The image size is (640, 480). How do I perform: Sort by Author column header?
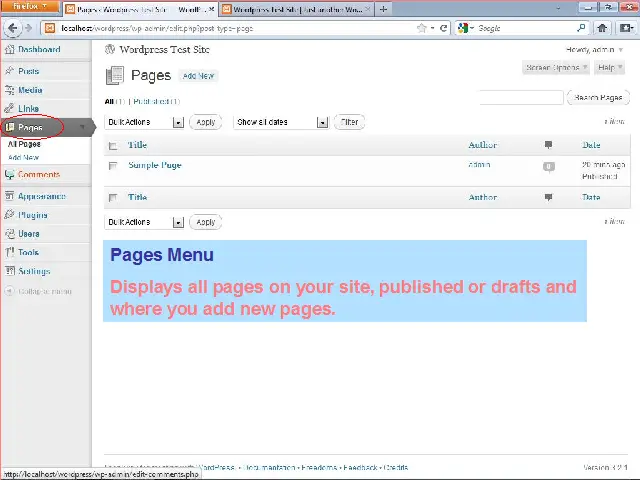(482, 145)
